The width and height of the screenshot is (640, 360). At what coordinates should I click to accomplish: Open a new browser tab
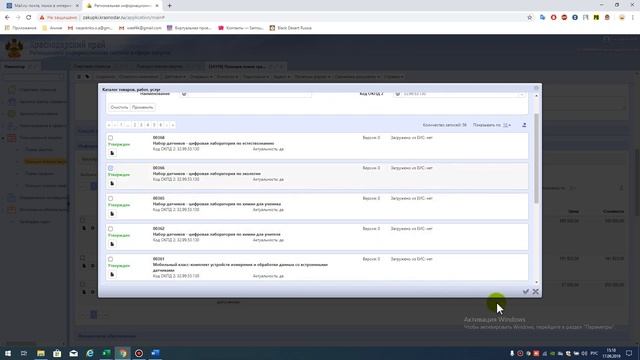169,6
